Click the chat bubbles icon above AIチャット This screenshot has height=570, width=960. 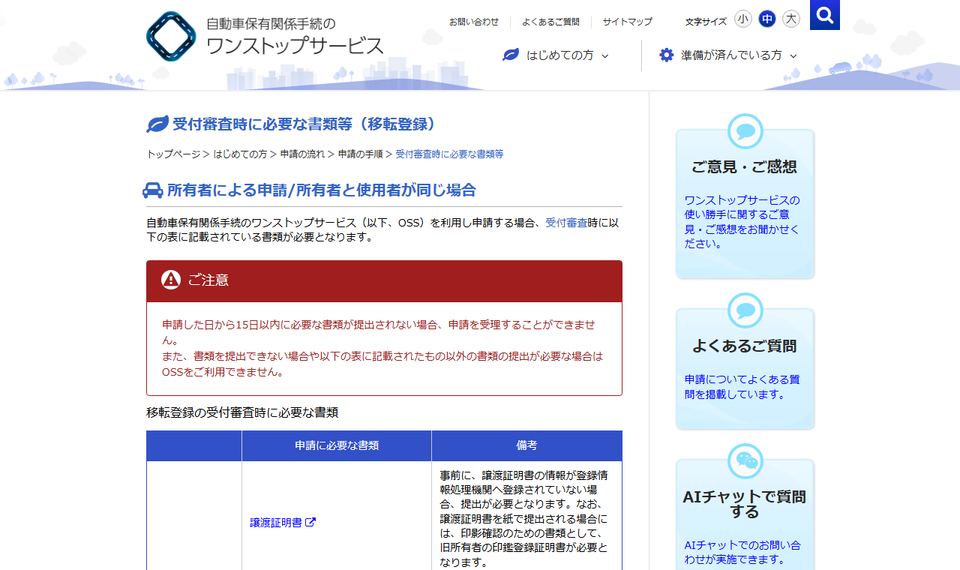tap(745, 461)
